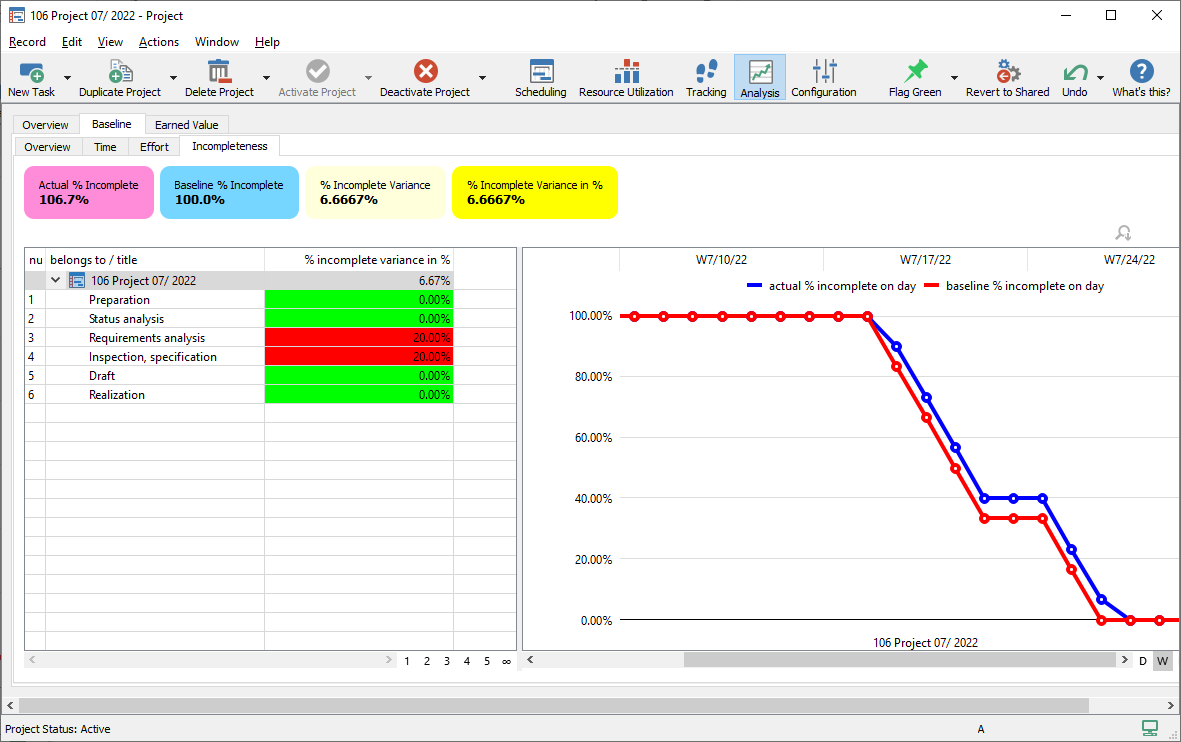Select the Realization task row
The height and width of the screenshot is (742, 1181).
[x=240, y=395]
